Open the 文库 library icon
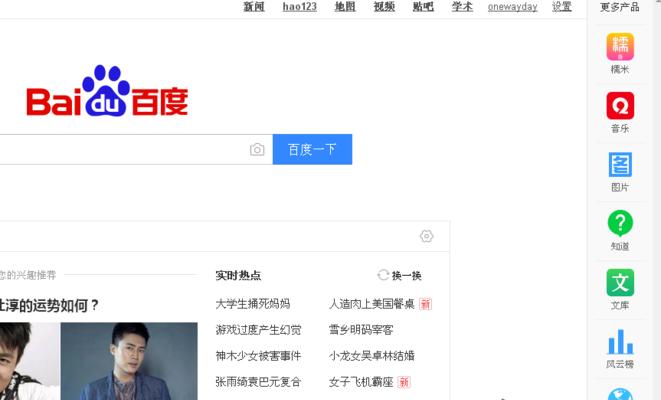661x400 pixels. click(x=620, y=282)
